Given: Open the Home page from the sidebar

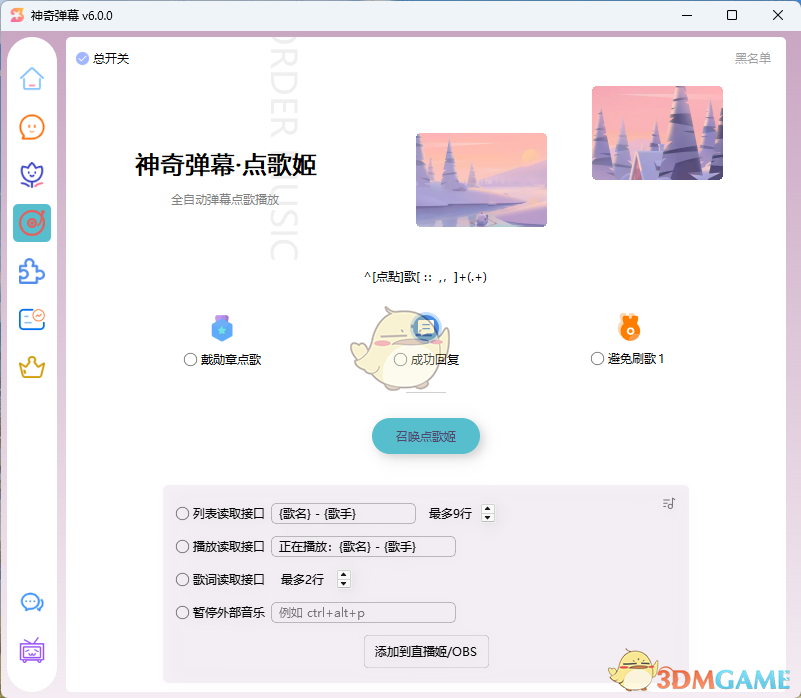Looking at the screenshot, I should coord(31,78).
